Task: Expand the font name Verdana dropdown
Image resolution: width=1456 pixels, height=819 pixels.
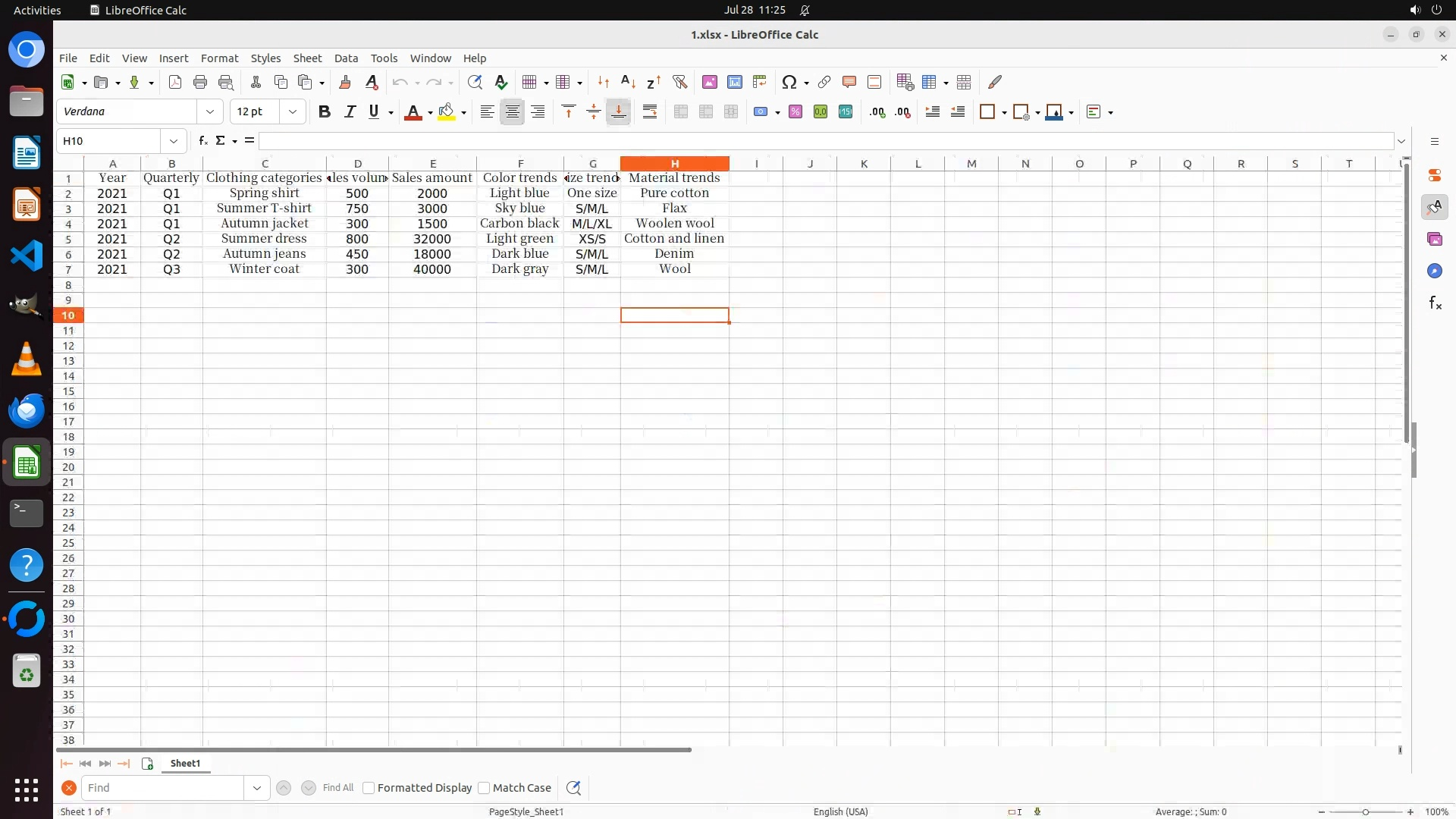Action: coord(210,112)
